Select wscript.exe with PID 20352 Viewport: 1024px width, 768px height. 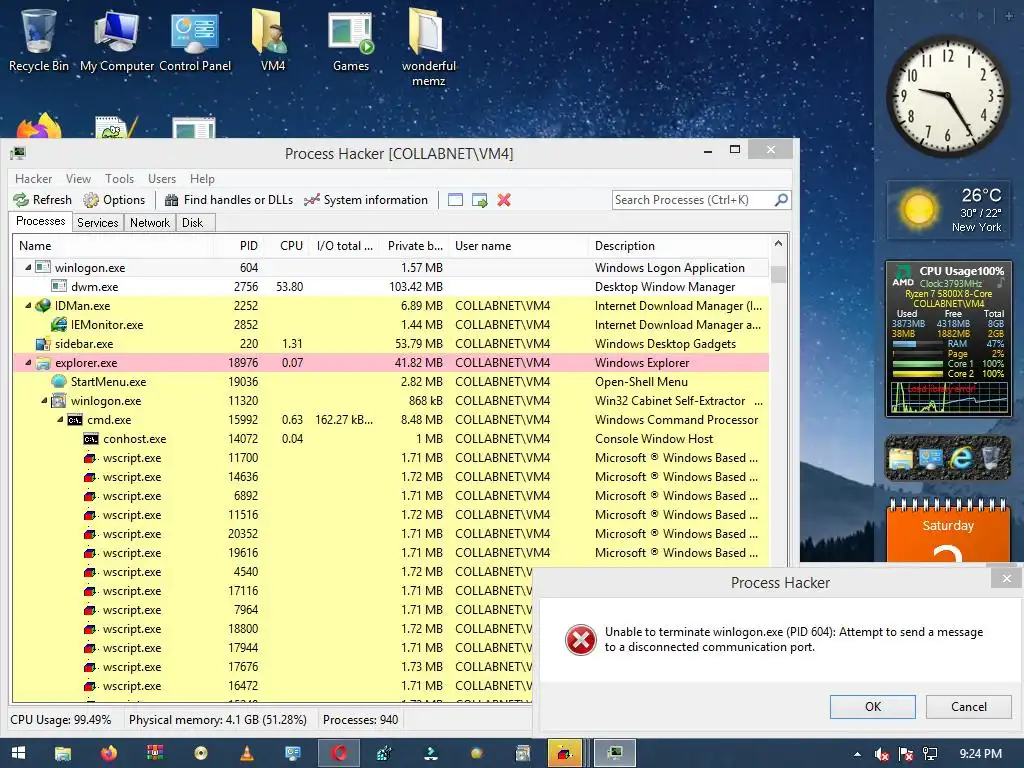coord(391,534)
